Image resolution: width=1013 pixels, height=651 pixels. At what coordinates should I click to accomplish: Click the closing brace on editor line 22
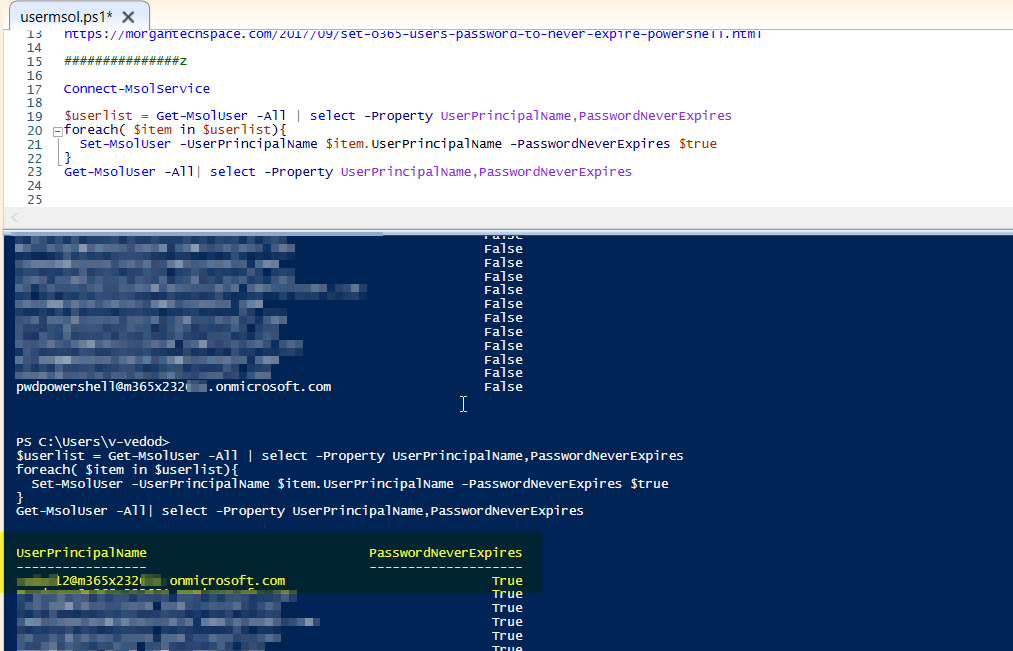click(x=68, y=158)
